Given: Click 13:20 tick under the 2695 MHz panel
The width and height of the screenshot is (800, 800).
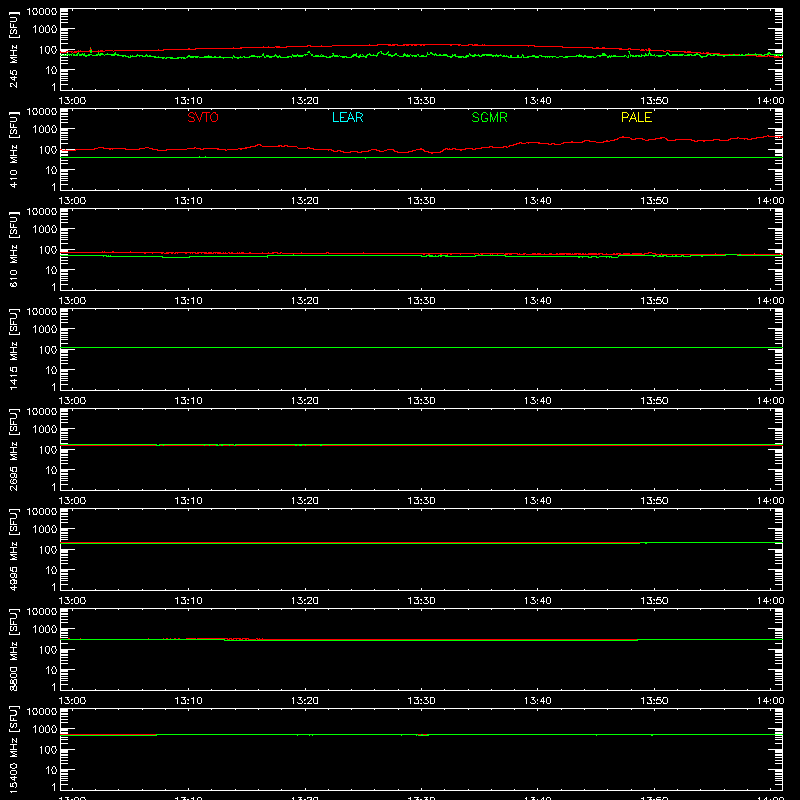Looking at the screenshot, I should pos(305,501).
